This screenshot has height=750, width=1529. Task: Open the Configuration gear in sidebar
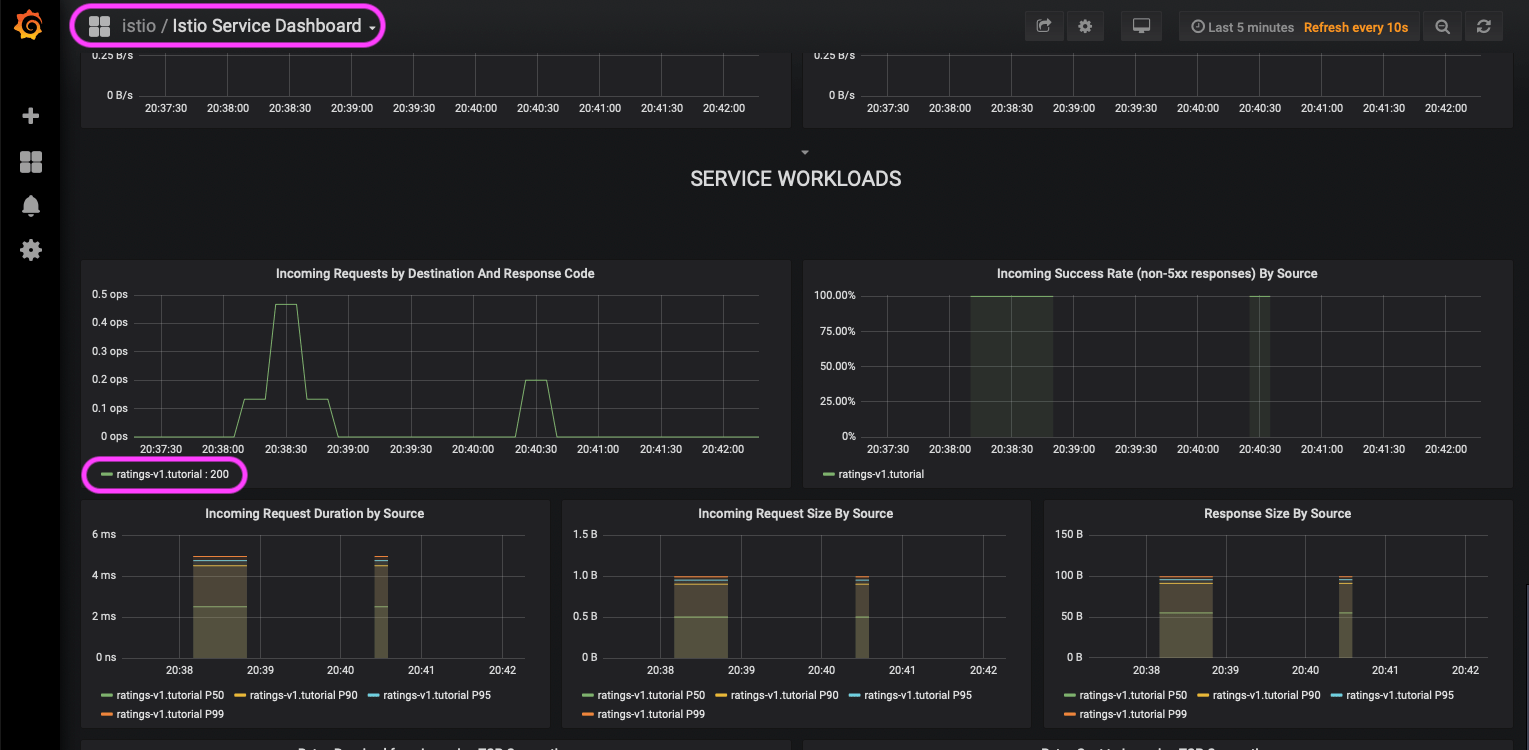tap(31, 250)
